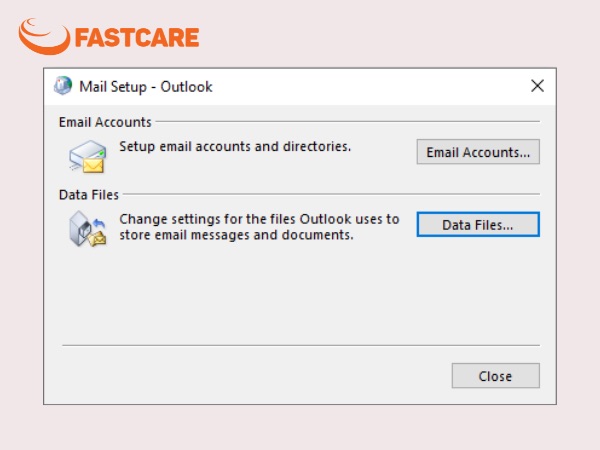
Task: Click the "Mail Setup - Outlook" title text
Action: tap(146, 87)
